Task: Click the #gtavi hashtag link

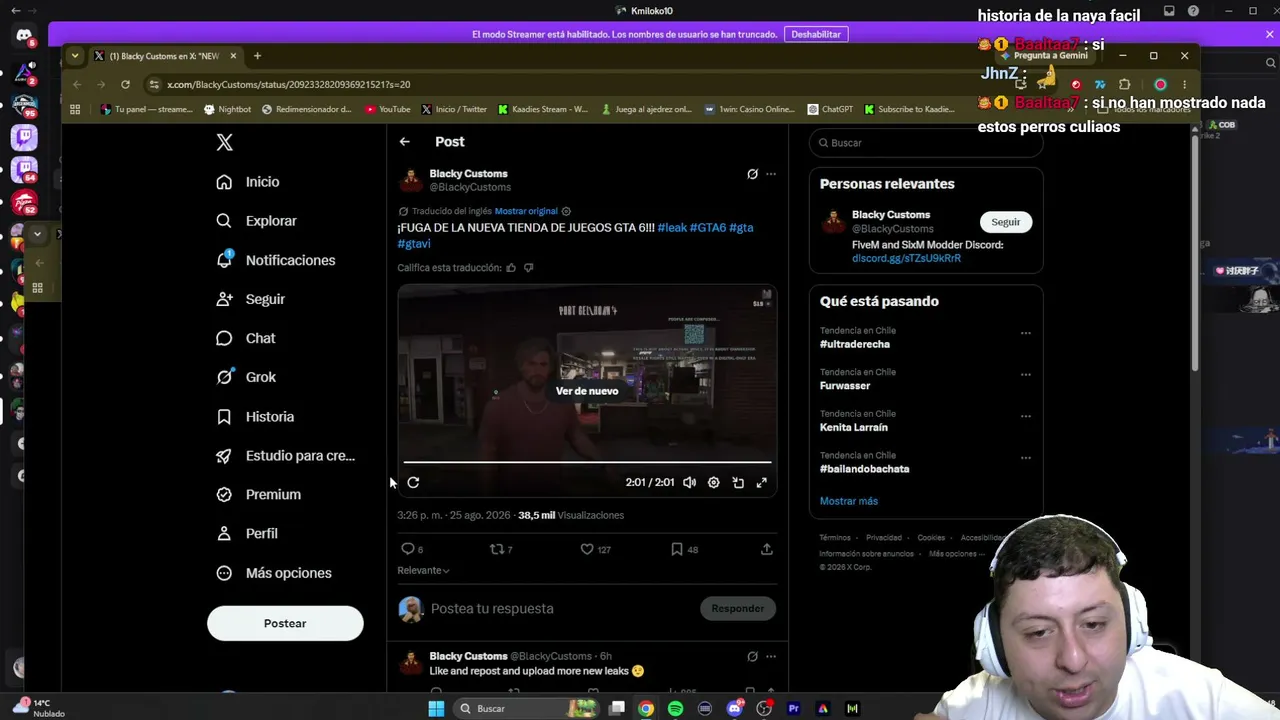Action: [x=414, y=243]
